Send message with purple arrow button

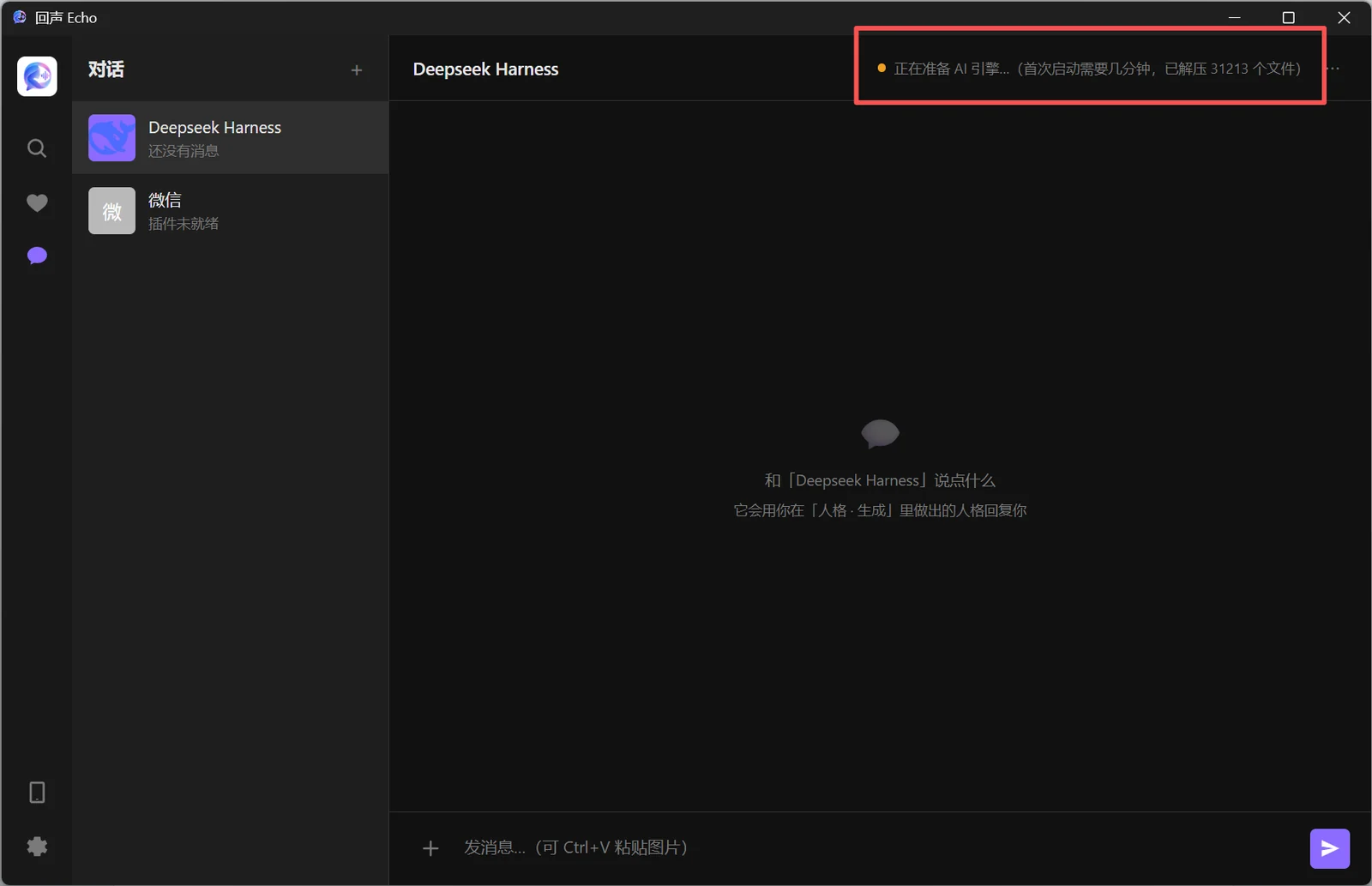coord(1330,848)
